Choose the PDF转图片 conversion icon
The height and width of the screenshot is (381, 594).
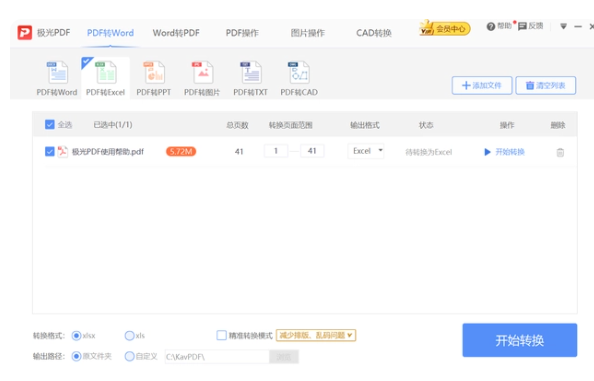click(x=202, y=73)
